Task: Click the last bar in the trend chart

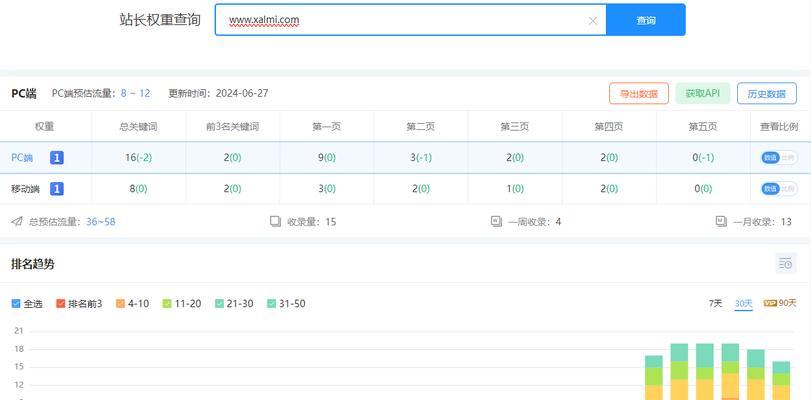Action: pos(782,380)
